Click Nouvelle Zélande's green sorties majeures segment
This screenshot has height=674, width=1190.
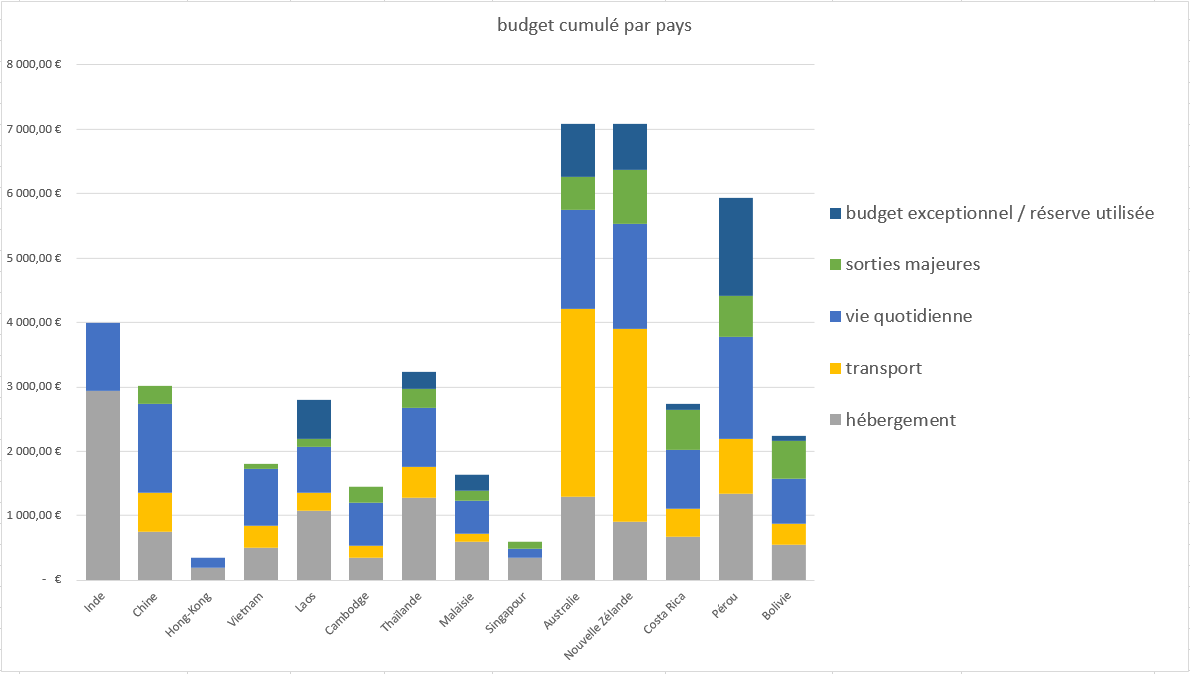(x=630, y=196)
